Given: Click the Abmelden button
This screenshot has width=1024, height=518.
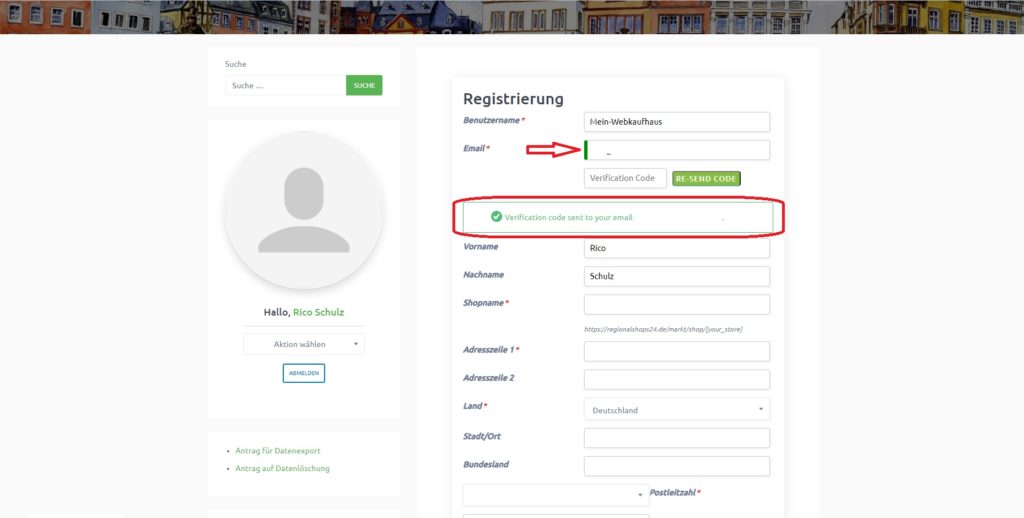Looking at the screenshot, I should [x=304, y=373].
